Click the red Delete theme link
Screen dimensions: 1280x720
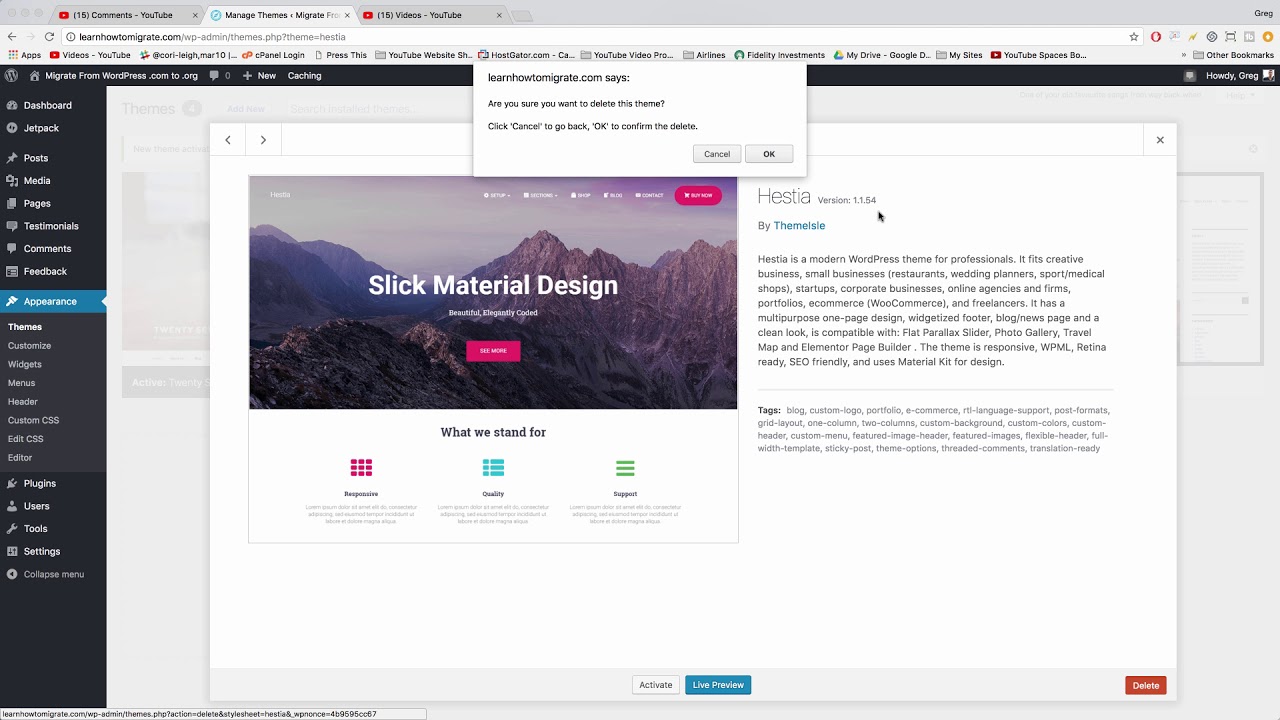[1146, 685]
